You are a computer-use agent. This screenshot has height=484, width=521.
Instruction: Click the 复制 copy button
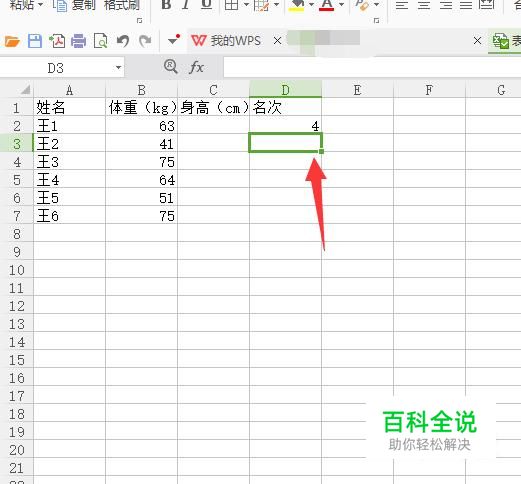pyautogui.click(x=75, y=5)
